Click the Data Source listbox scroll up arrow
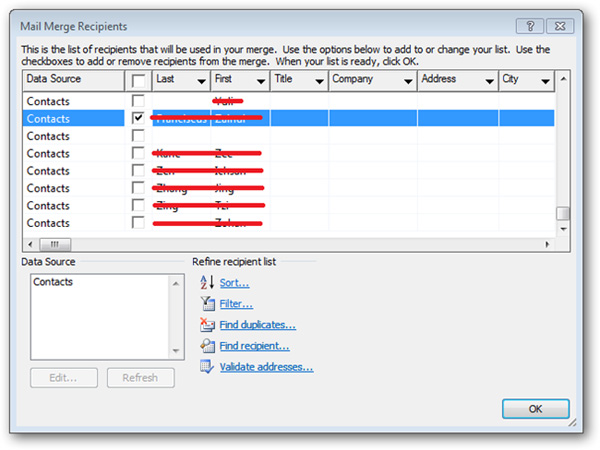 point(176,284)
